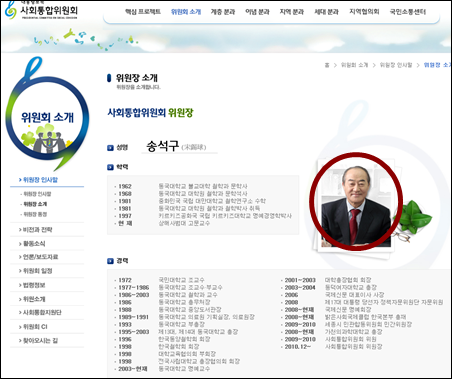Select 위원회 소개 in the top navigation bar
This screenshot has width=452, height=379.
tap(186, 12)
